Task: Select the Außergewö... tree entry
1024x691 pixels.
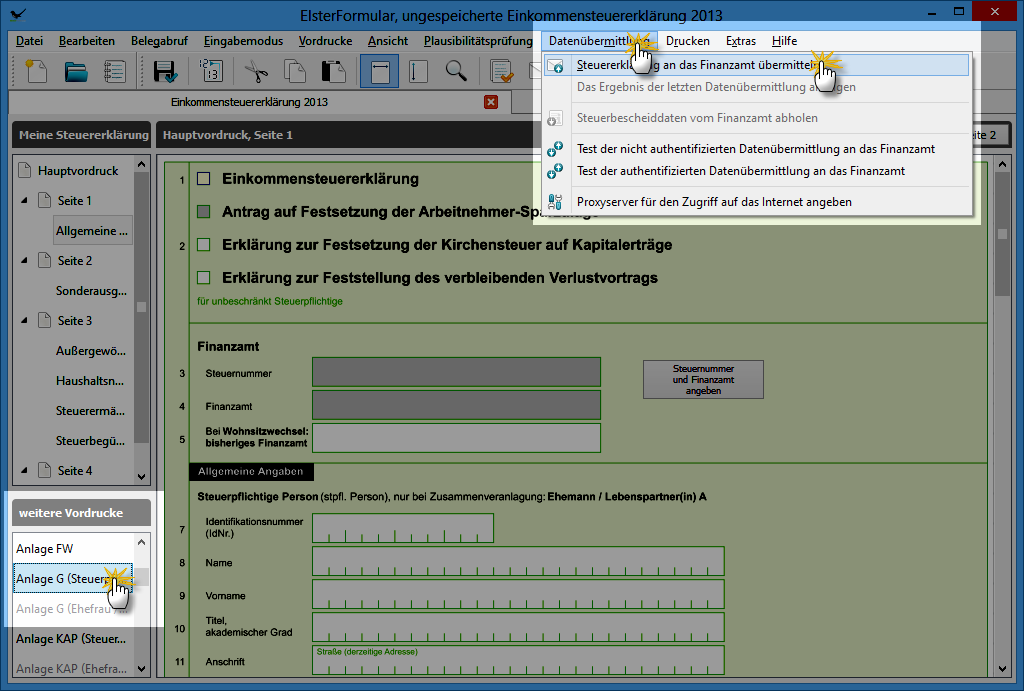Action: [x=91, y=351]
